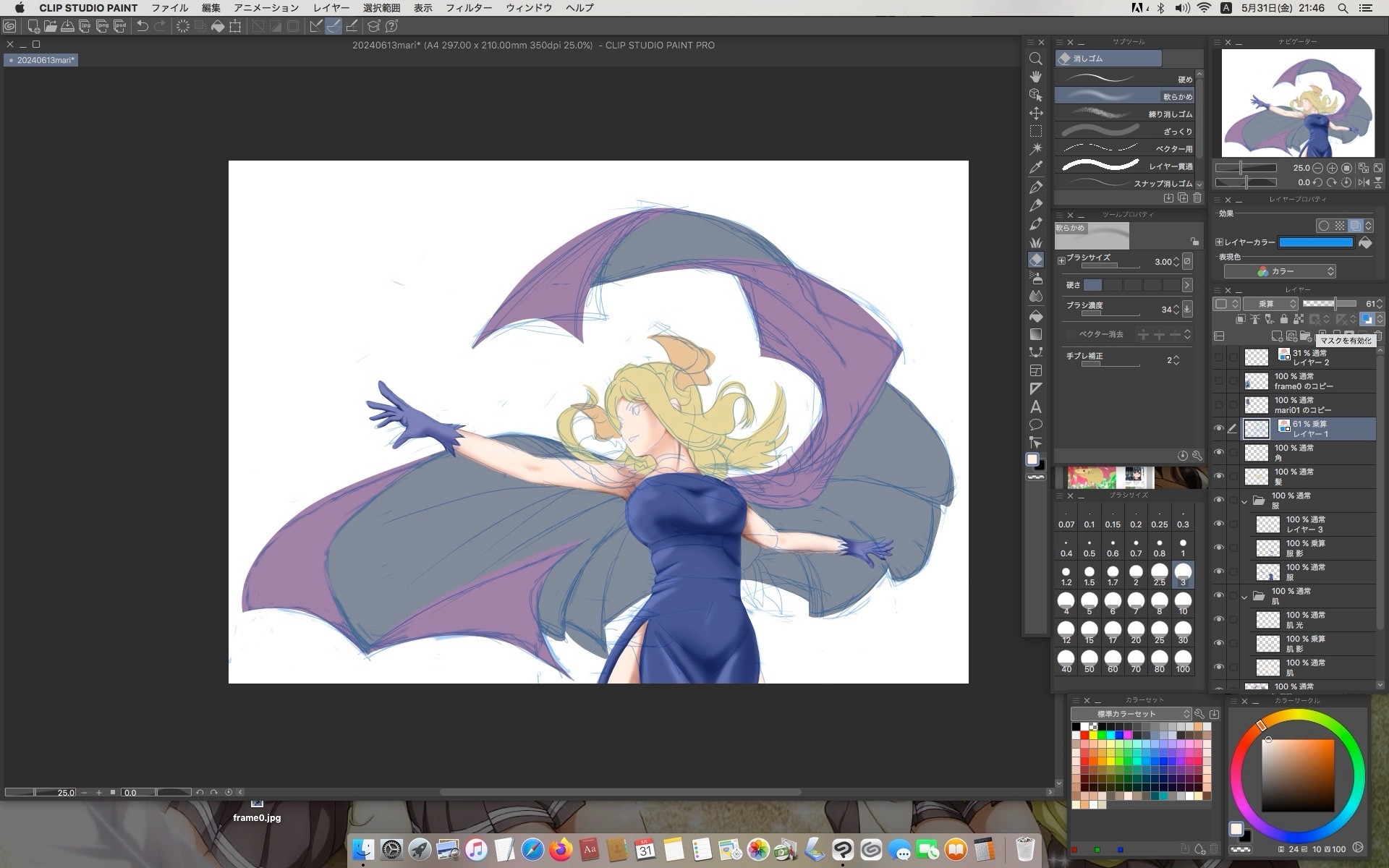Open the レイヤー menu
Viewport: 1389px width, 868px height.
click(331, 8)
